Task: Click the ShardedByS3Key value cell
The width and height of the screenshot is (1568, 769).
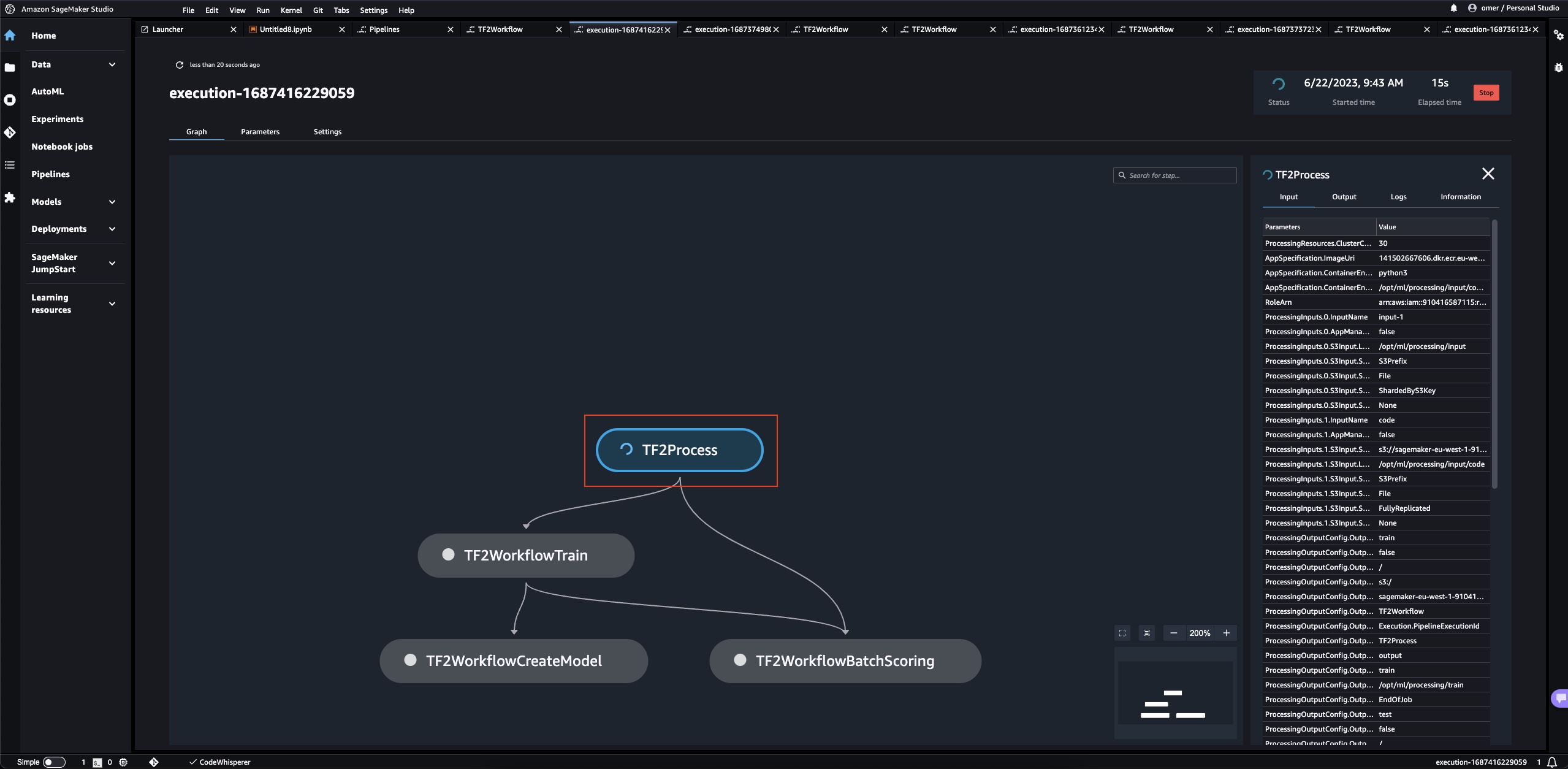Action: coord(1433,391)
